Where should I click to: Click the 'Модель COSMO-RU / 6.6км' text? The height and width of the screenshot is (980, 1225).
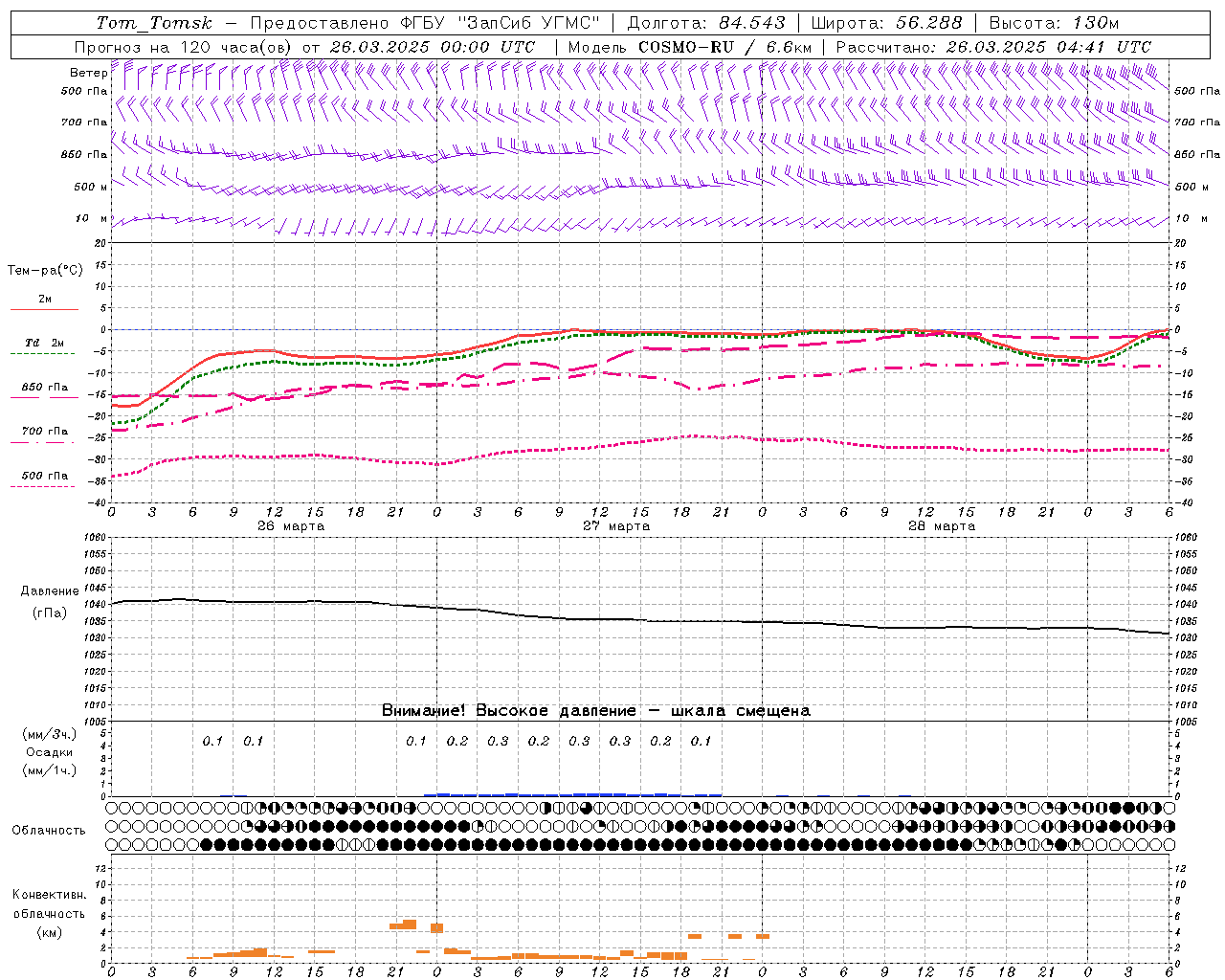[689, 47]
